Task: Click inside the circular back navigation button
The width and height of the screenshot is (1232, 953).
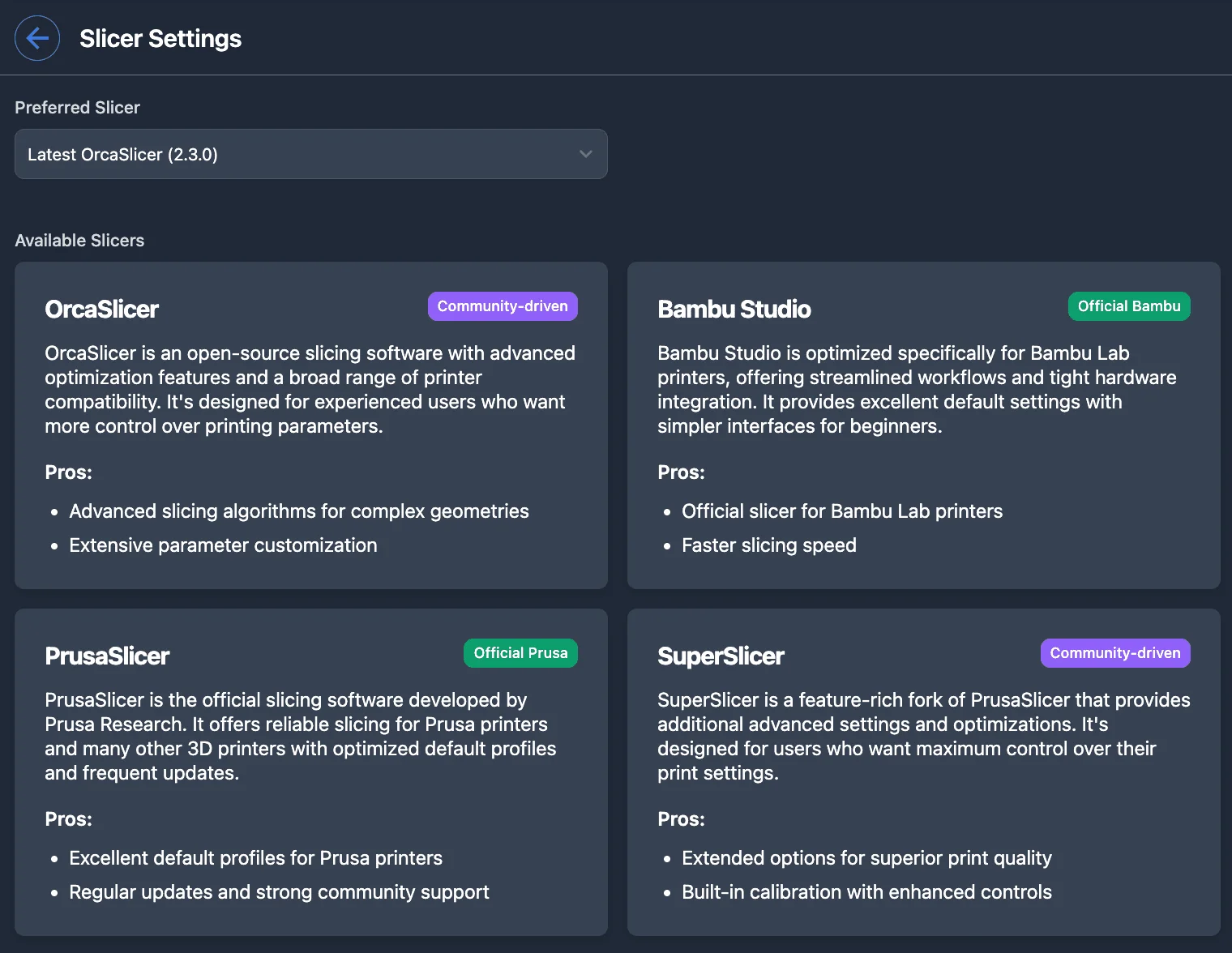Action: click(36, 38)
